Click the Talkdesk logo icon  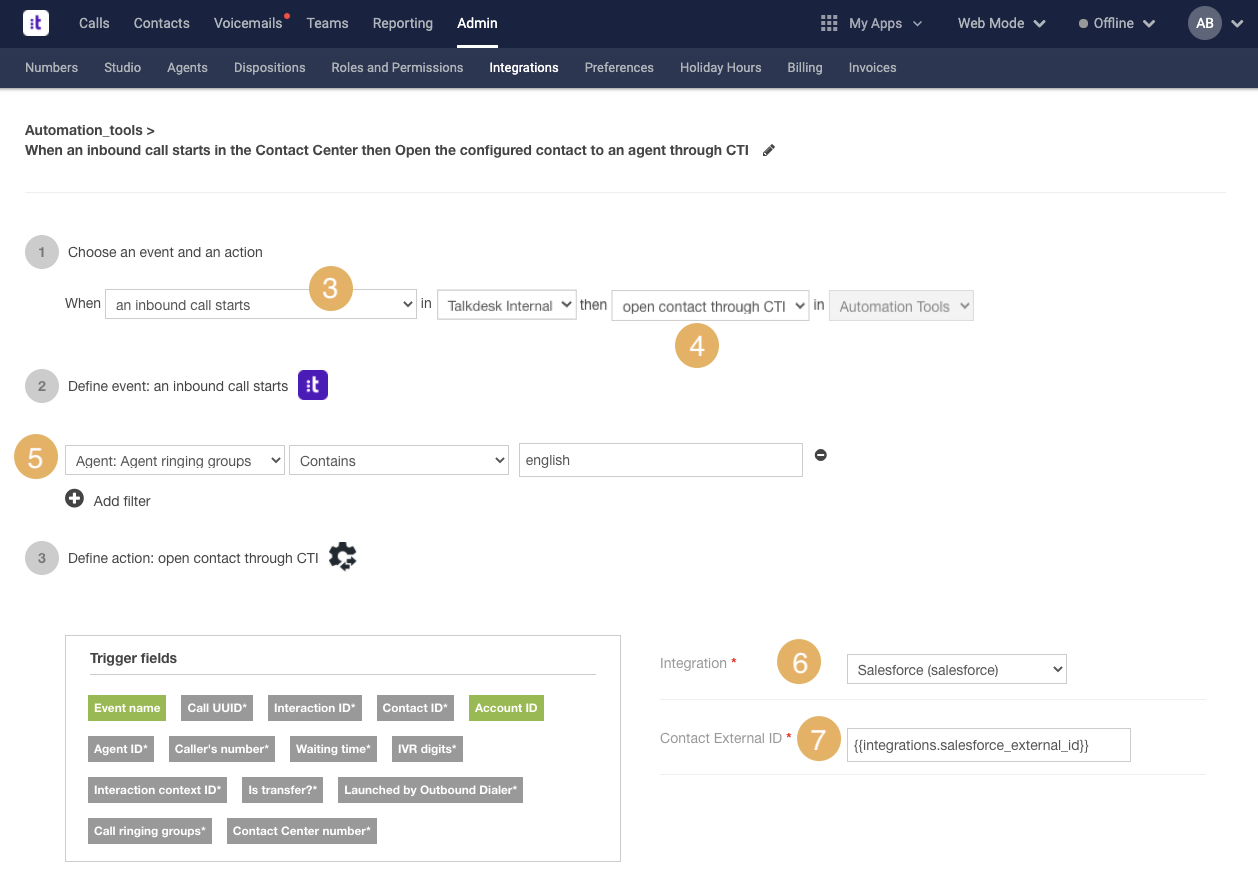(x=36, y=23)
